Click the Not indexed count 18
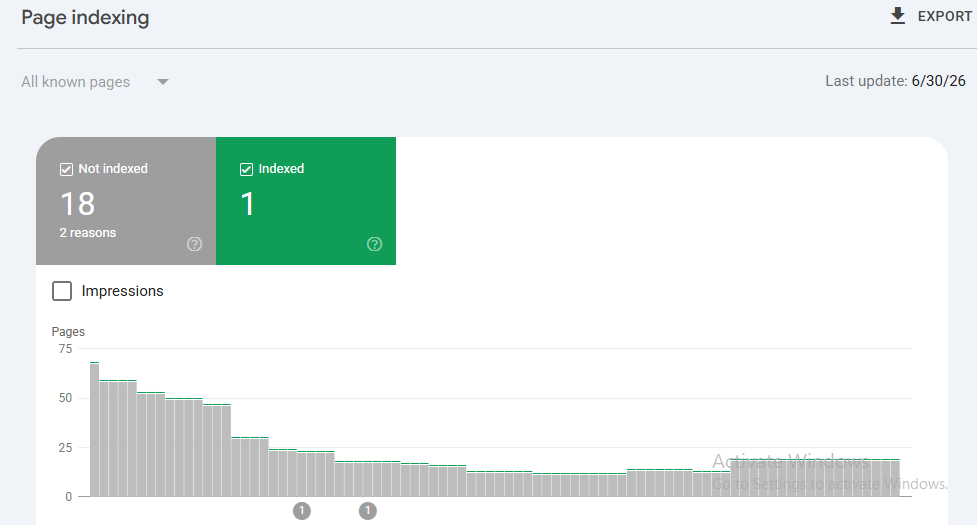Screen dimensions: 977x525 77,204
